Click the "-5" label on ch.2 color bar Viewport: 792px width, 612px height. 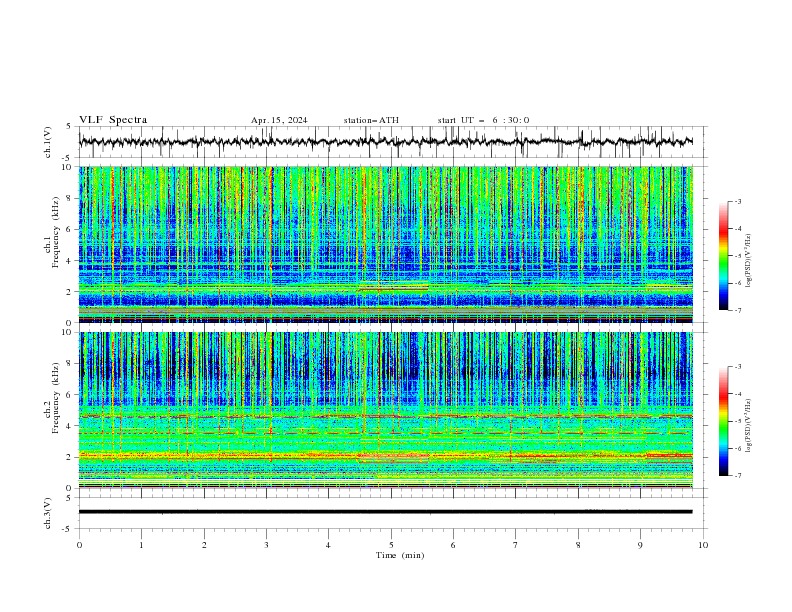tap(738, 421)
